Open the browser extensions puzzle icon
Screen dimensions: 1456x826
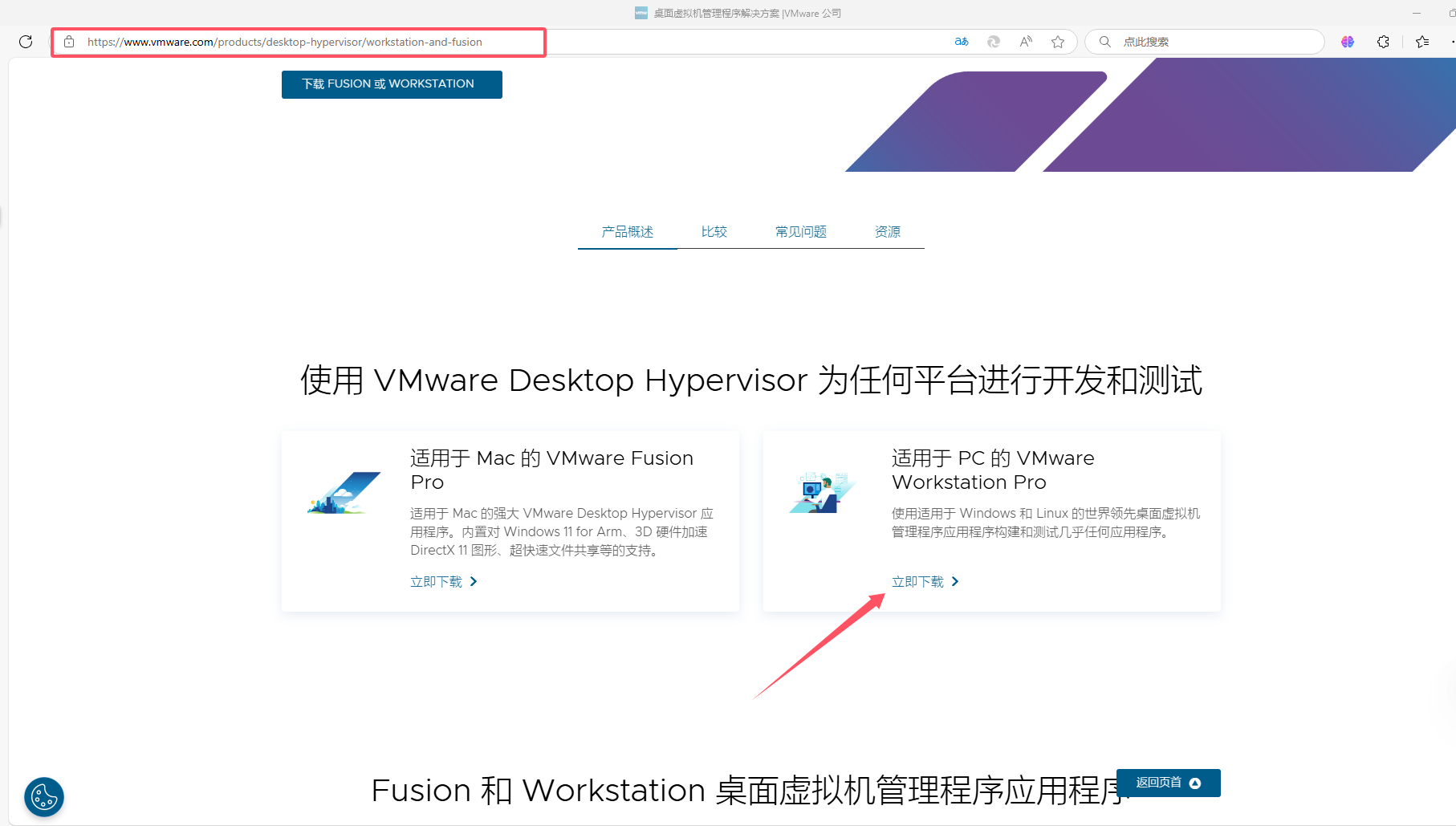(x=1383, y=42)
